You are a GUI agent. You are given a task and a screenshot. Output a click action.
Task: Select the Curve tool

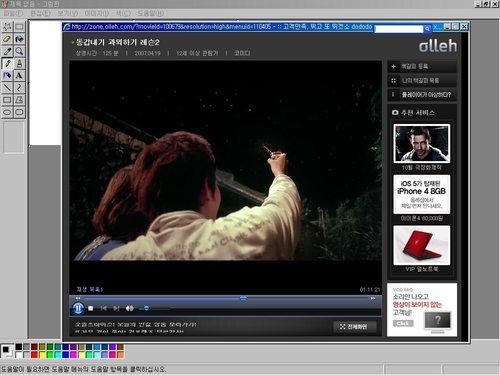pyautogui.click(x=19, y=88)
